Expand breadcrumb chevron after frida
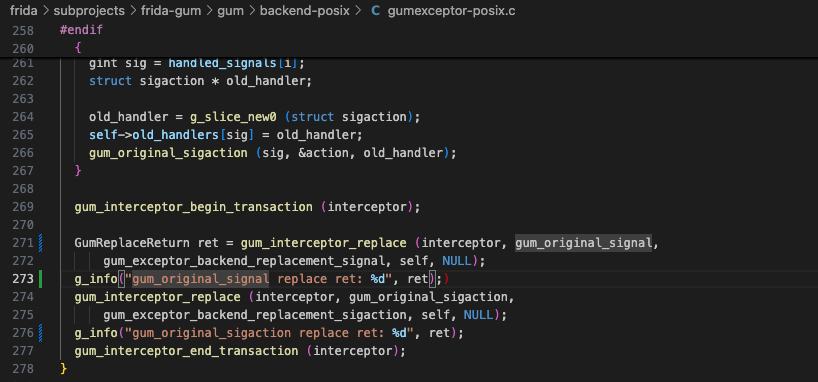 click(x=45, y=10)
